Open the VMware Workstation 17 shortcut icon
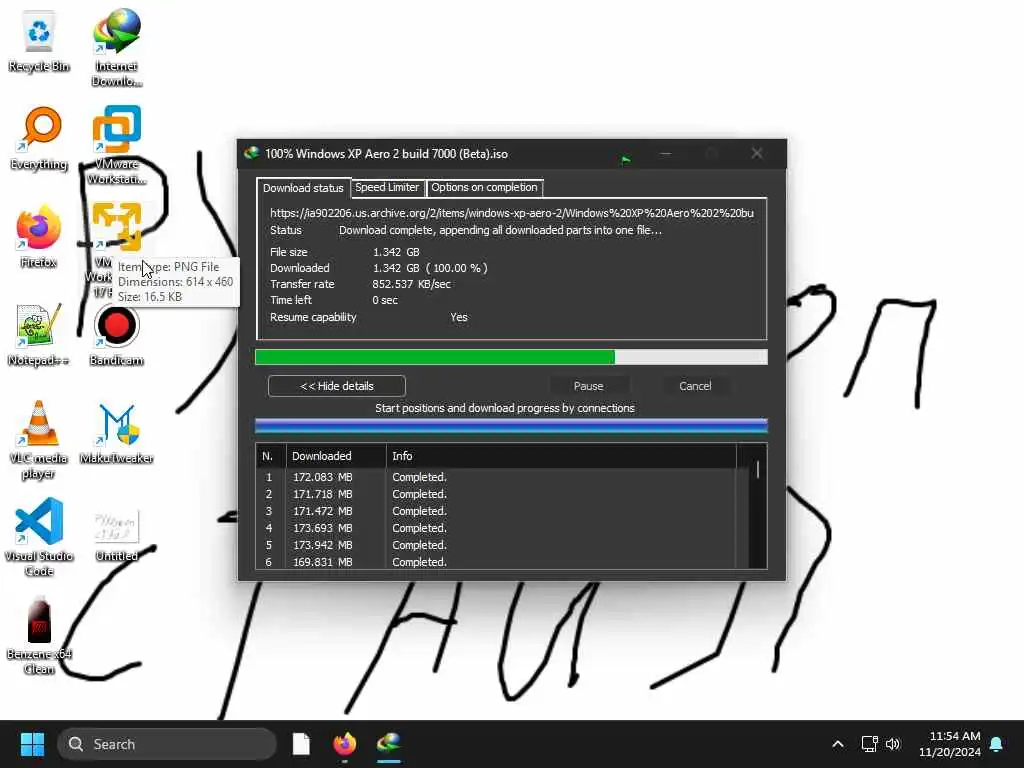The image size is (1024, 768). (116, 227)
